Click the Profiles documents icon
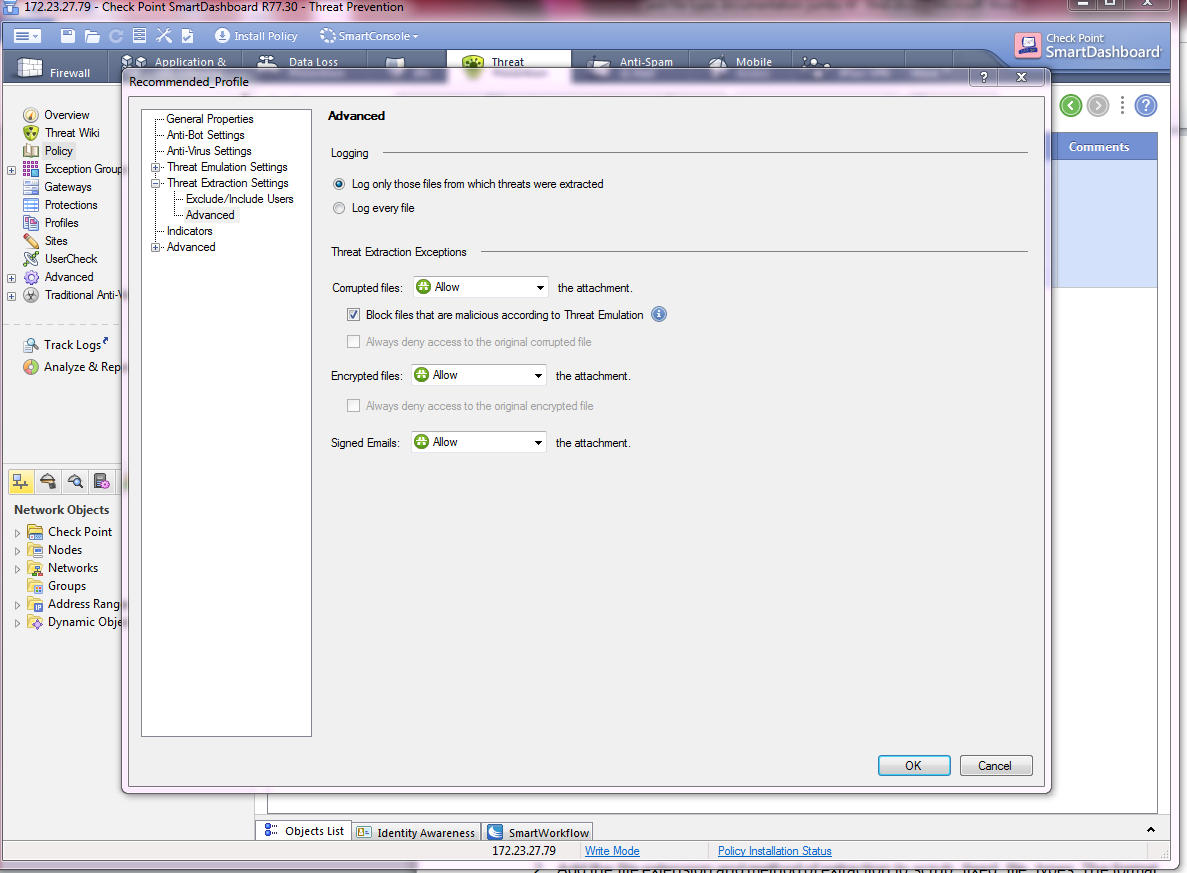1187x873 pixels. pos(30,223)
